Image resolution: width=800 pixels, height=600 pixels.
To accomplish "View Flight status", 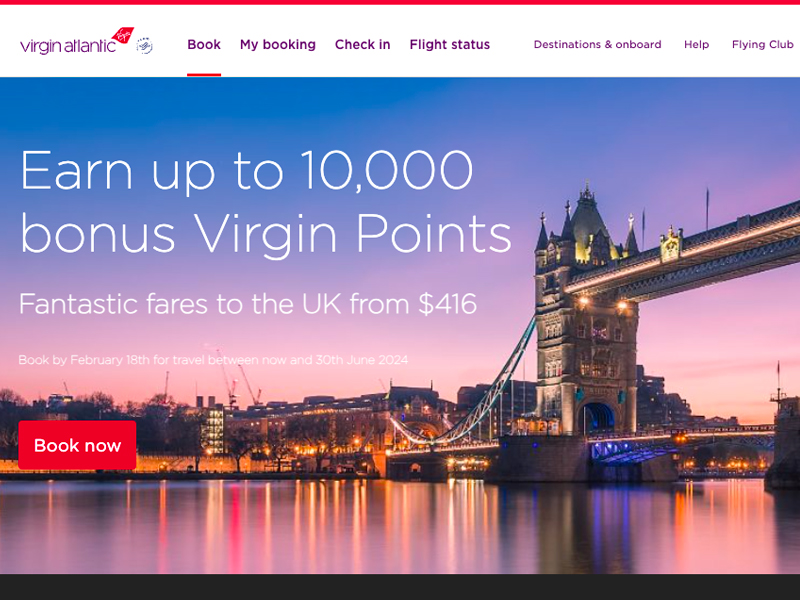I will [x=449, y=45].
